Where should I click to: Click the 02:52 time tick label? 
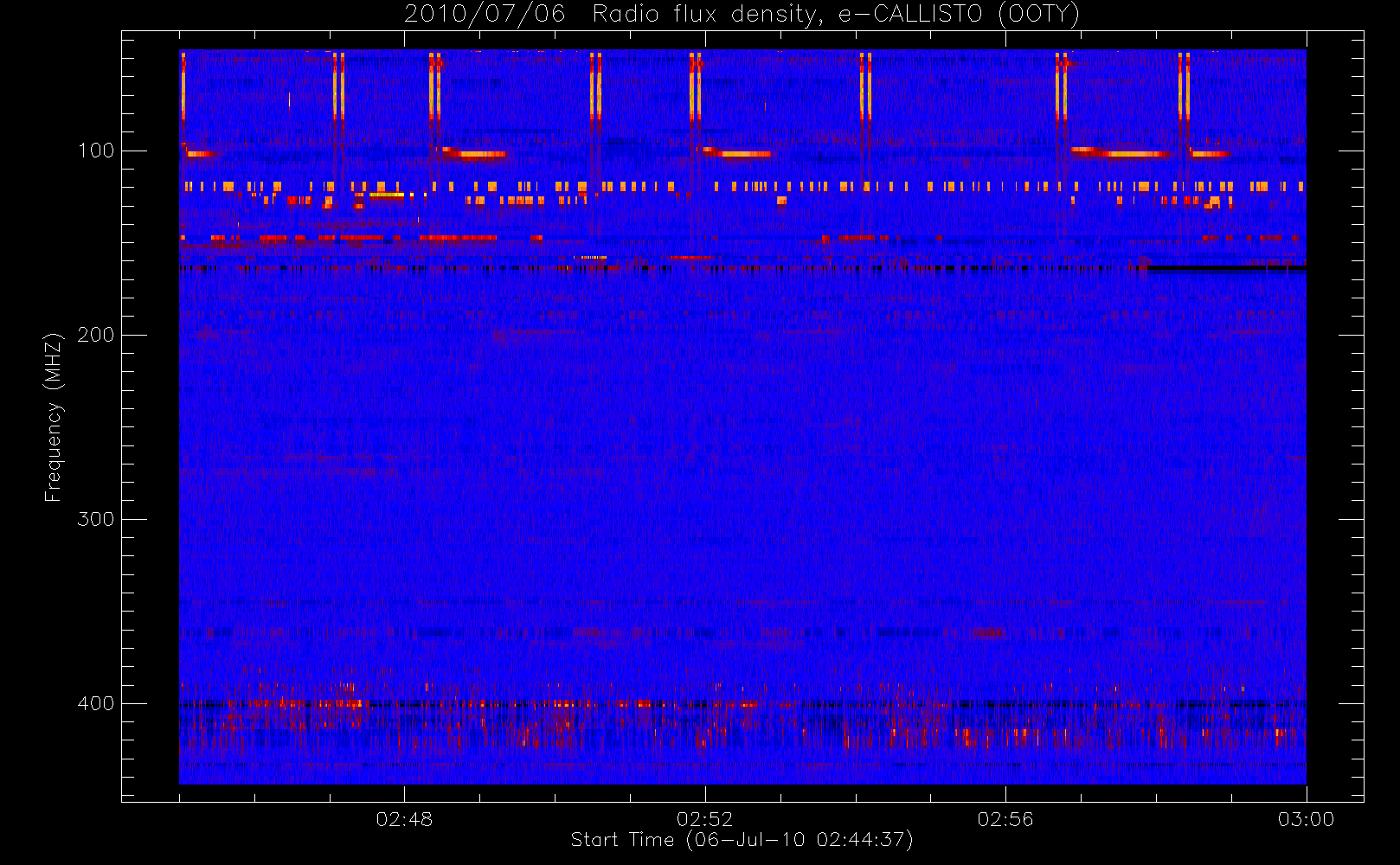(704, 819)
